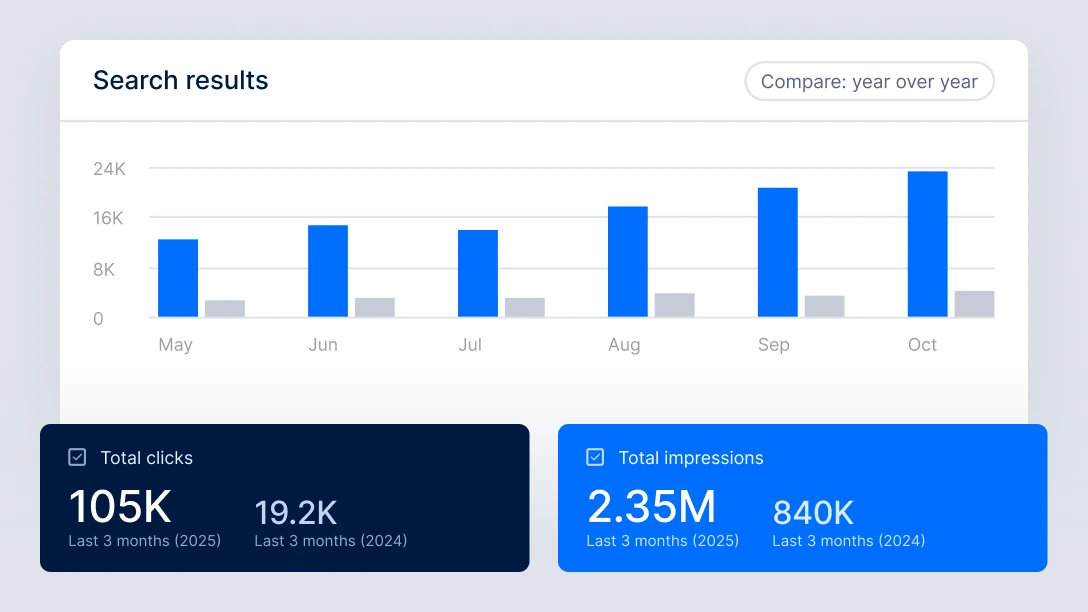The image size is (1088, 612).
Task: Toggle the Total impressions checkbox
Action: [x=595, y=457]
